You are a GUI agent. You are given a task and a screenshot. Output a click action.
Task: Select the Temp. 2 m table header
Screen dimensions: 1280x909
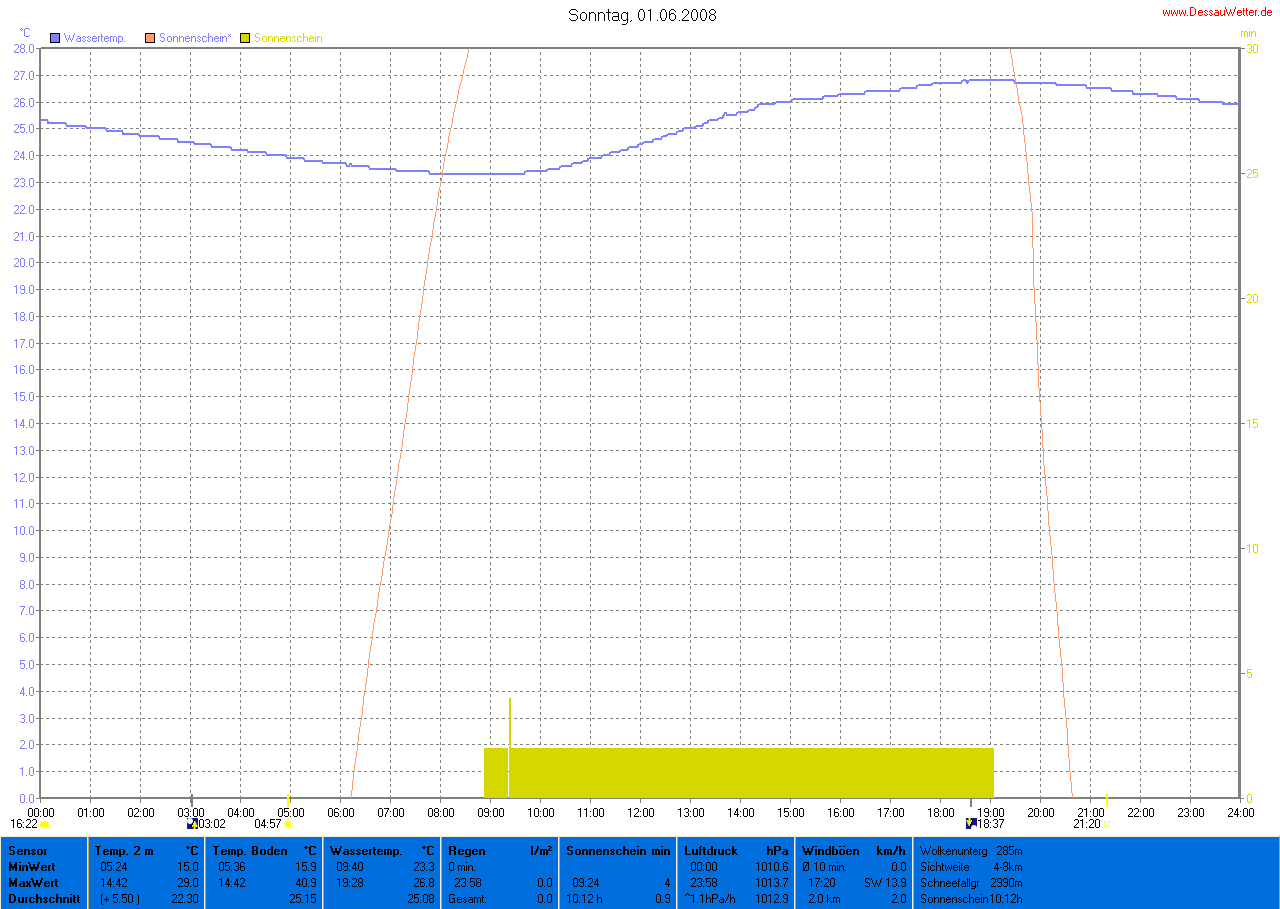click(124, 851)
